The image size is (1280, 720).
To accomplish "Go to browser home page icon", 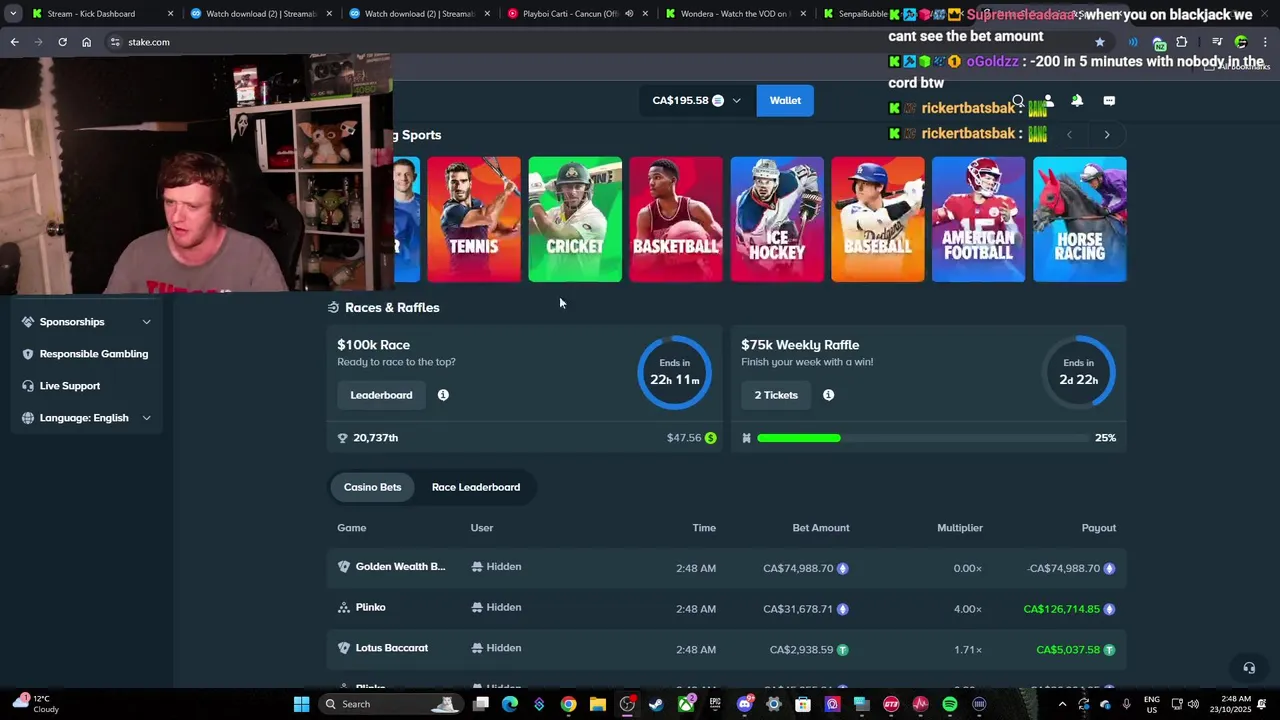I will pos(86,42).
